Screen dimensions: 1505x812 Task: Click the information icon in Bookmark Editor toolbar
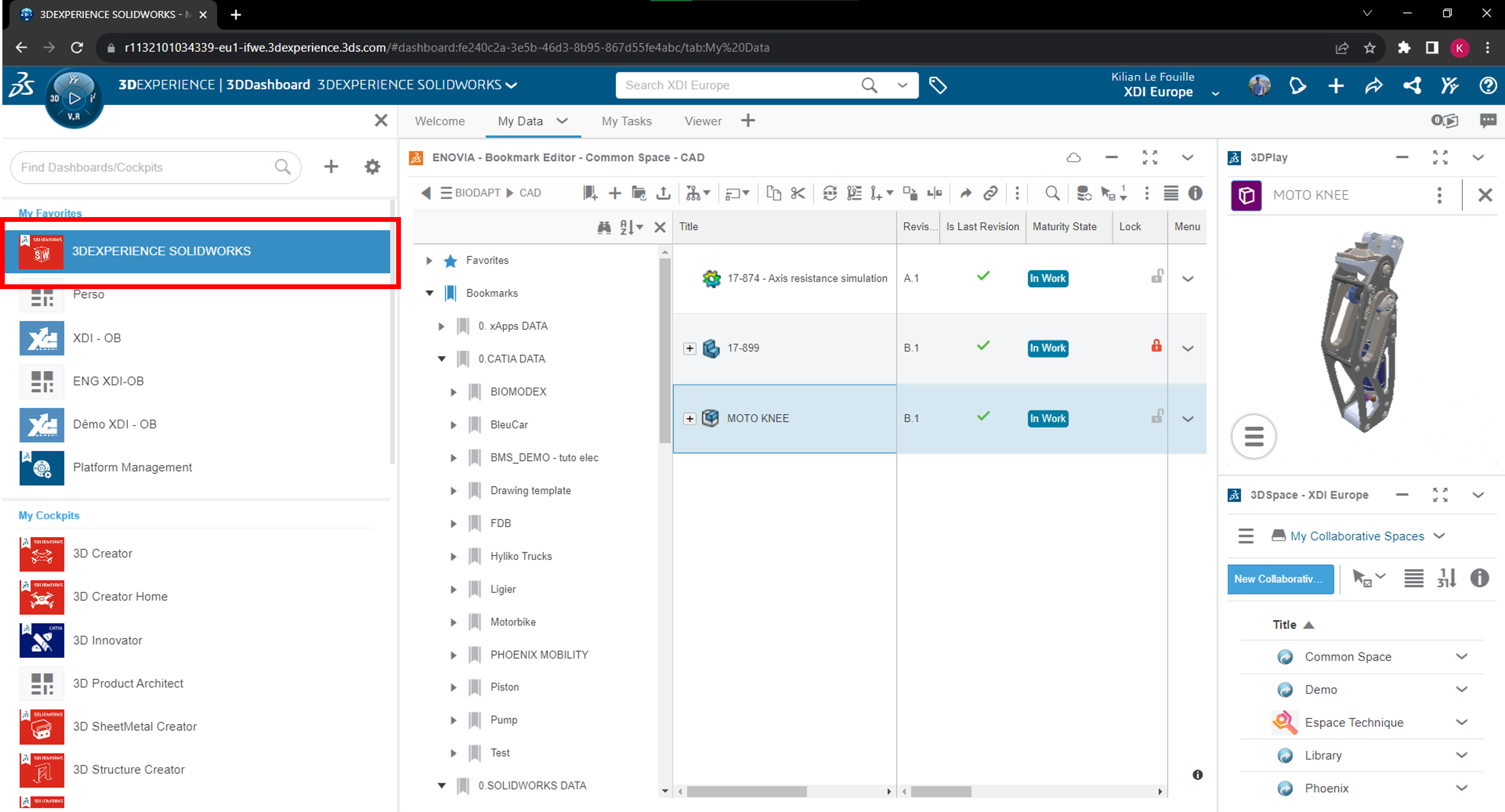pyautogui.click(x=1195, y=193)
